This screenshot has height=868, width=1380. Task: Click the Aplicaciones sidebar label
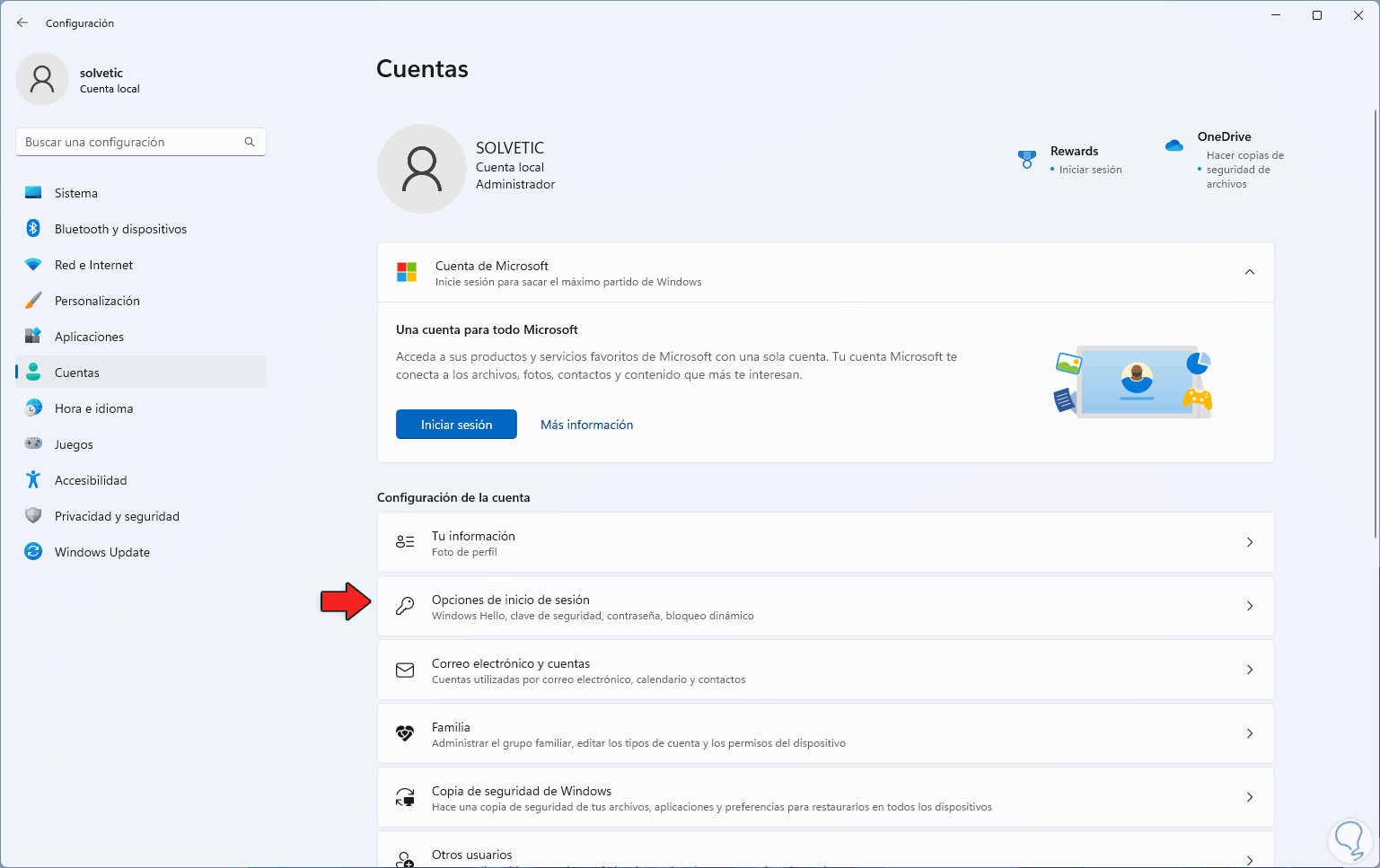[89, 337]
